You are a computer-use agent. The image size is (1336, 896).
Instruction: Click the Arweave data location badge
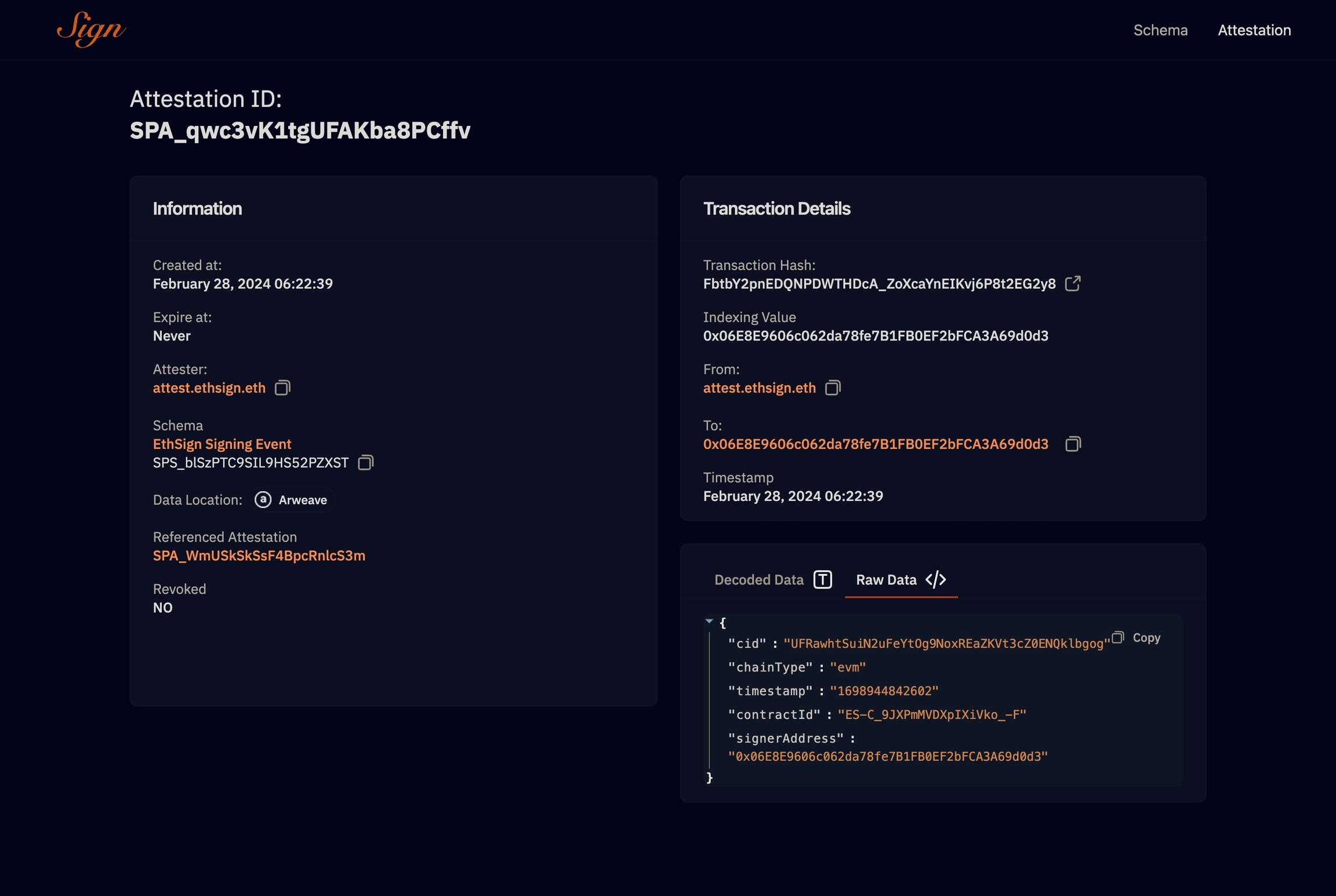point(292,499)
